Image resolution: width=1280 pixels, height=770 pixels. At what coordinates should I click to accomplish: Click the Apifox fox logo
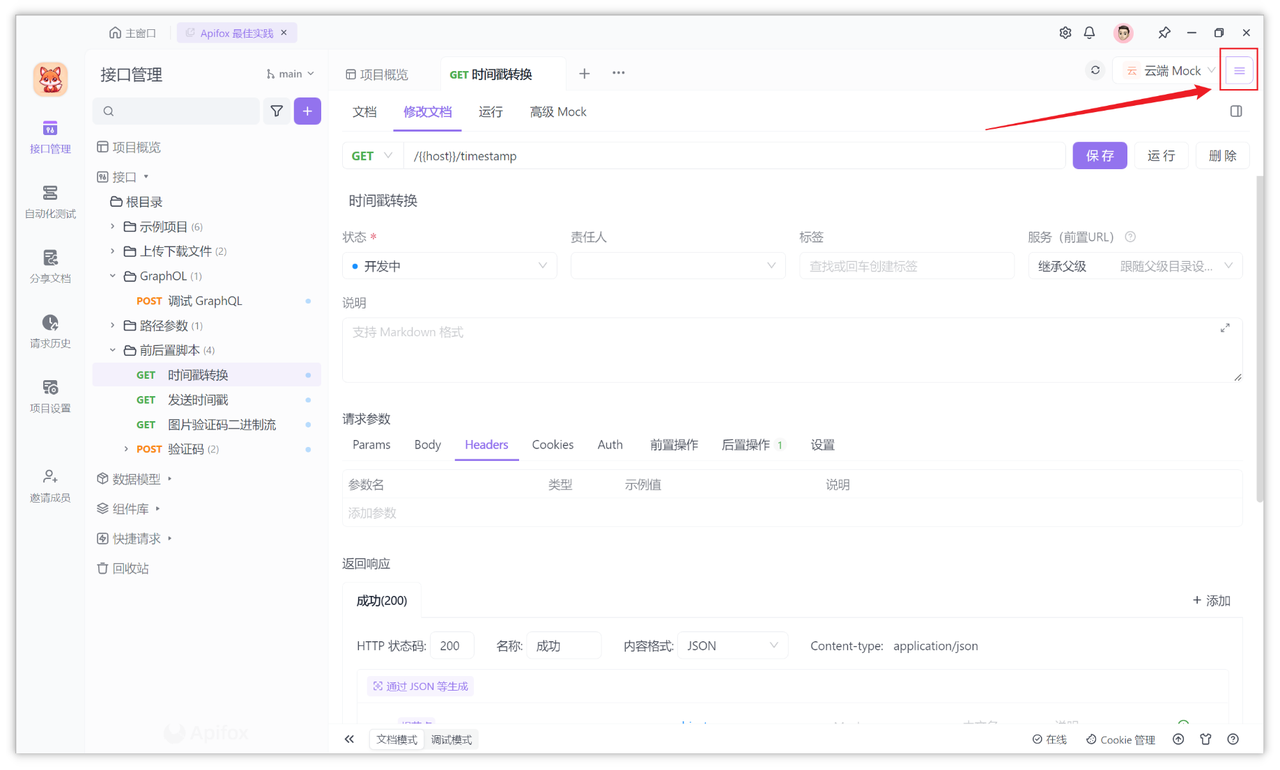50,80
